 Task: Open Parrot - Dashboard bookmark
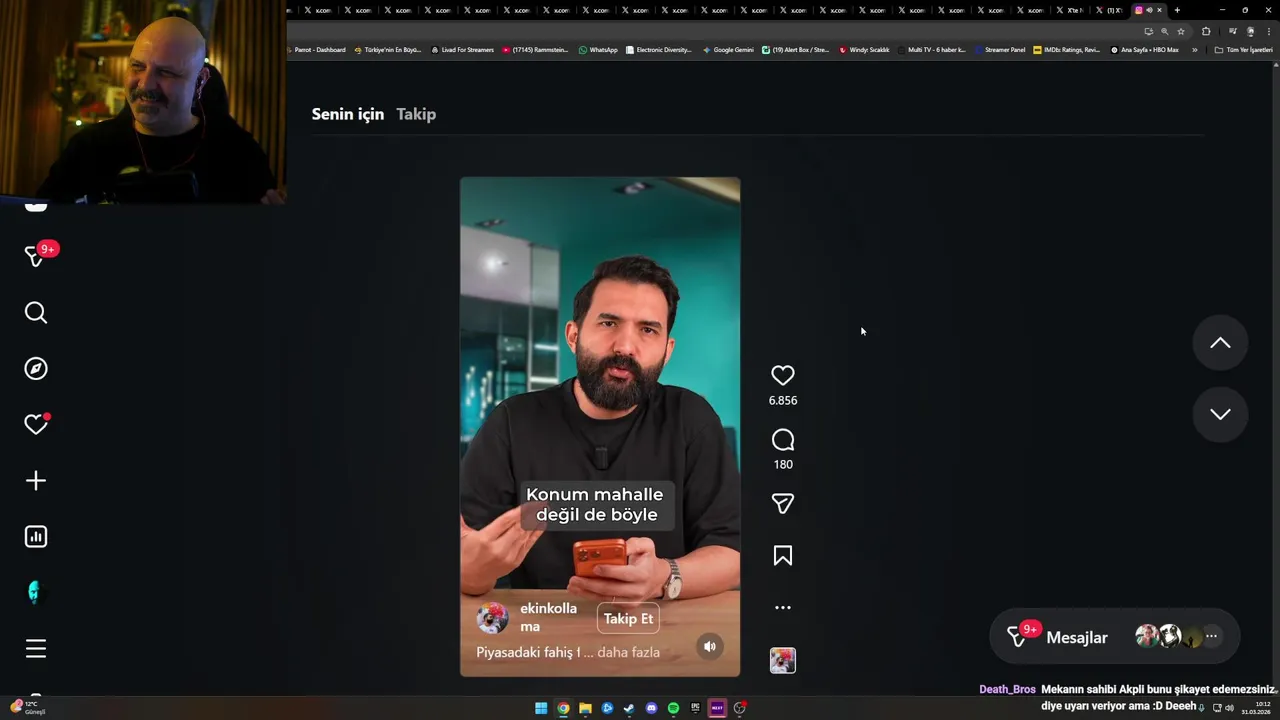tap(316, 50)
